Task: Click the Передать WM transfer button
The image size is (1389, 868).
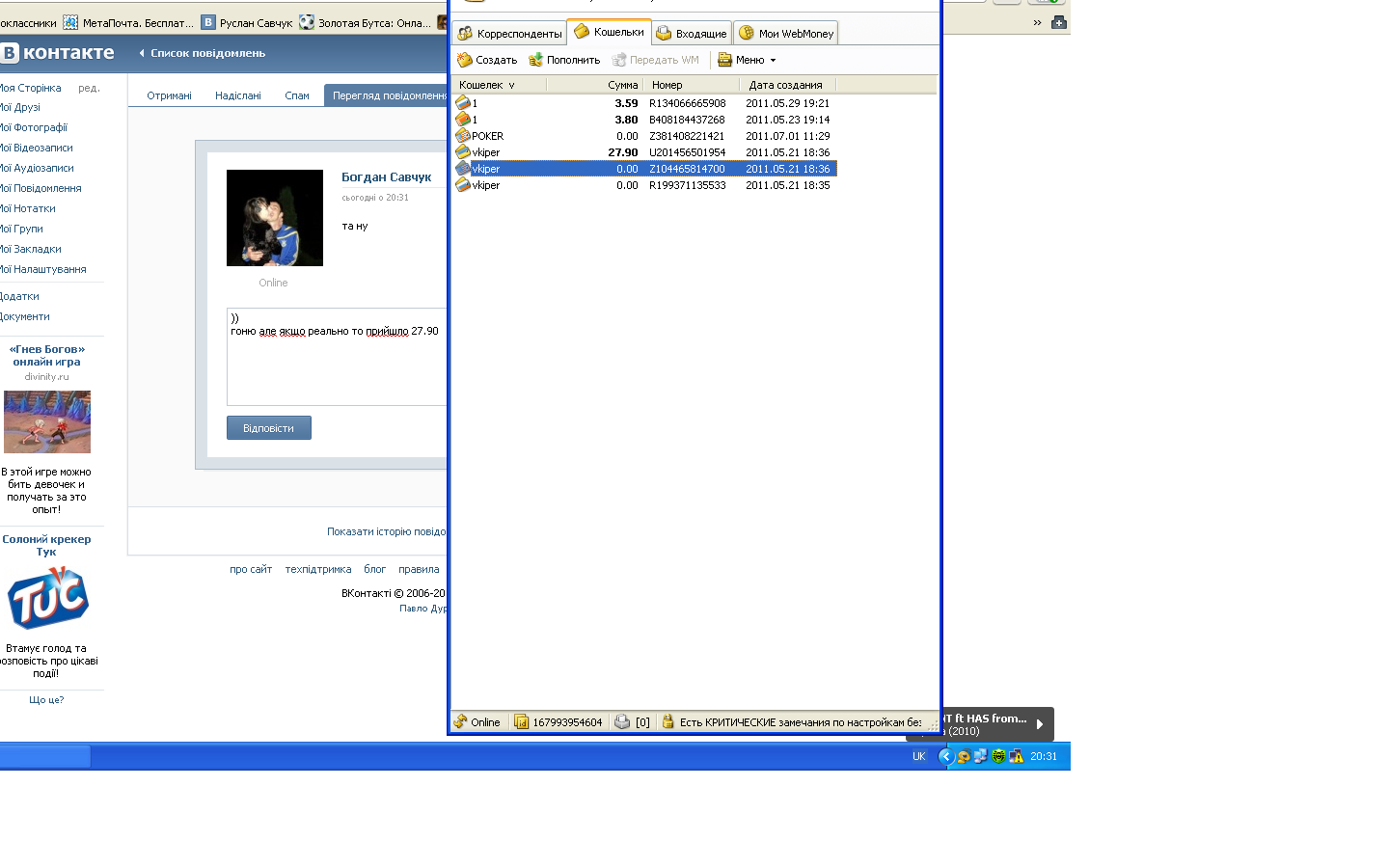Action: coord(656,60)
